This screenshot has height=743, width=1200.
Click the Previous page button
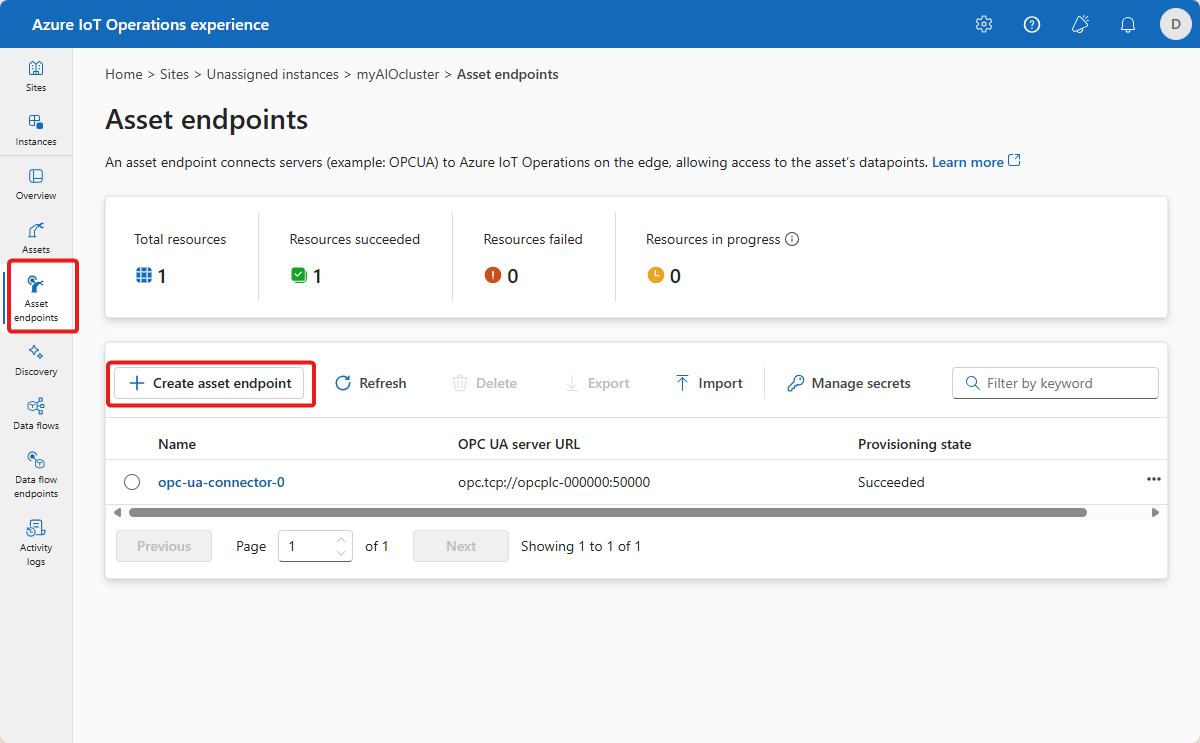pyautogui.click(x=164, y=546)
